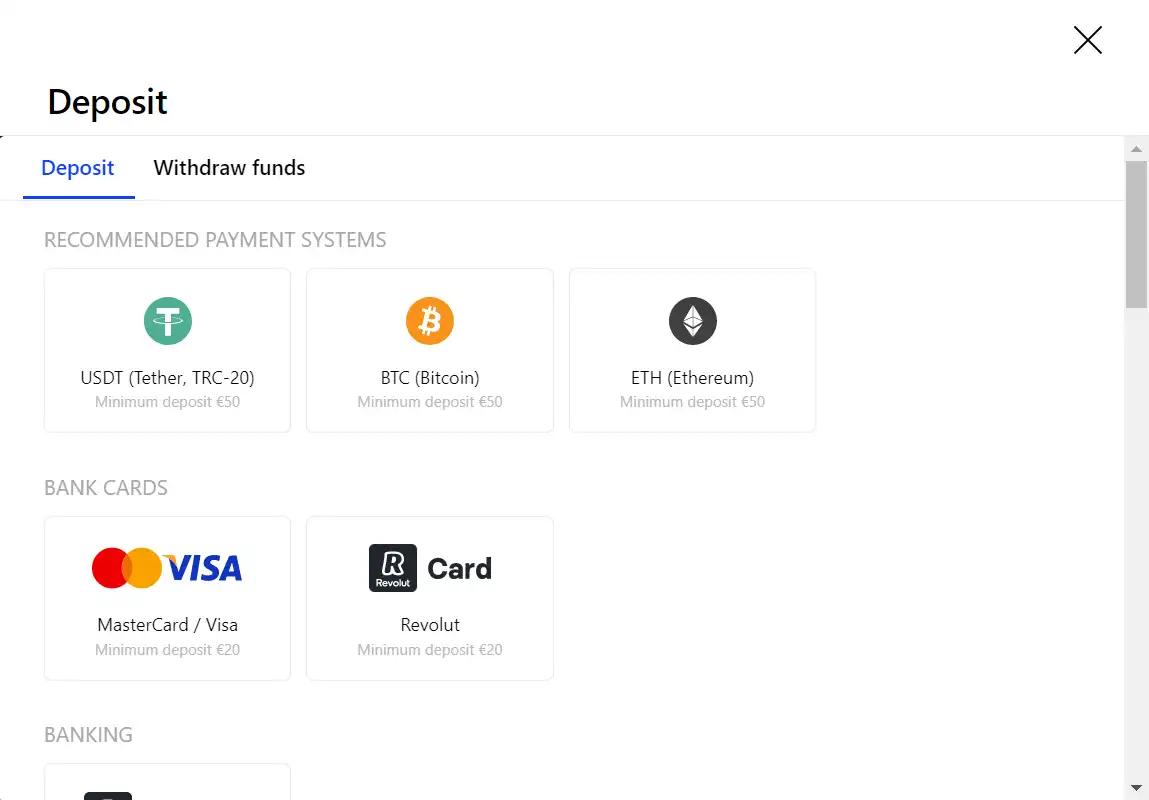Click the Ethereum diamond icon
The height and width of the screenshot is (800, 1149).
(692, 321)
